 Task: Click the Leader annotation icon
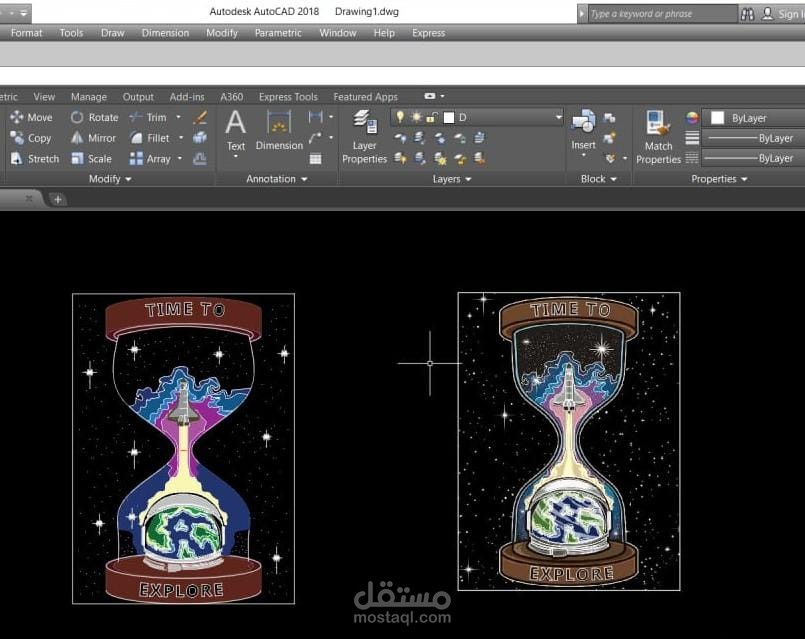pyautogui.click(x=315, y=138)
